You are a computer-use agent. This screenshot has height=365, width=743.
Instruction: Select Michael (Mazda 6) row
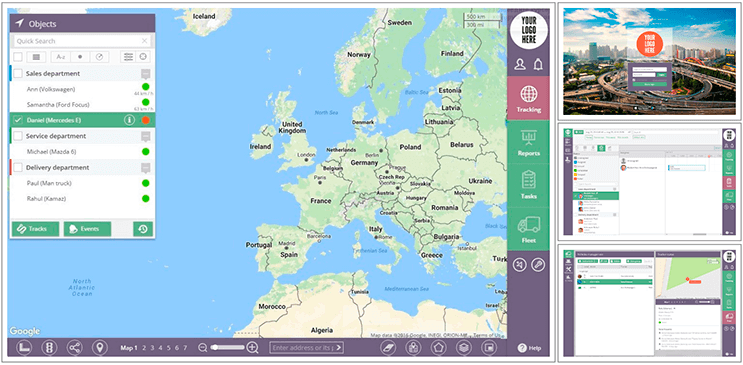click(x=82, y=152)
